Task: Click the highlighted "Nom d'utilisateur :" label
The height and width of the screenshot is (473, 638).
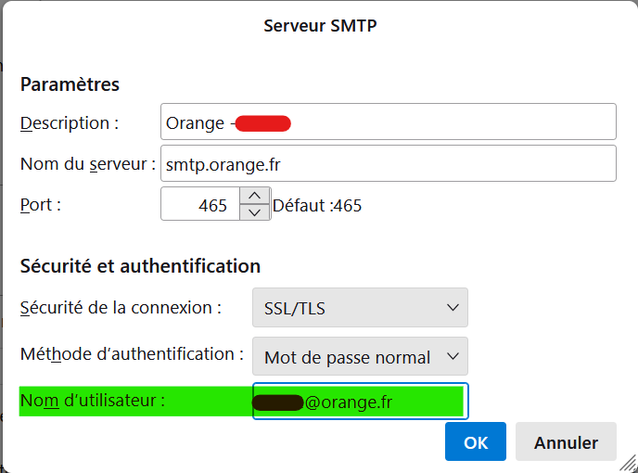Action: (x=92, y=402)
